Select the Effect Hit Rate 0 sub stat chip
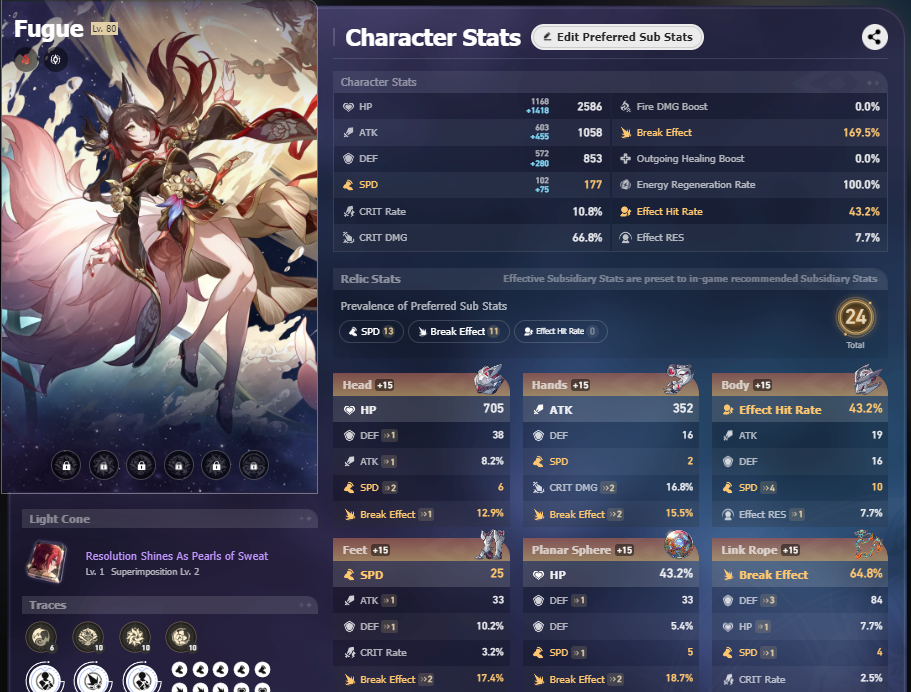This screenshot has height=692, width=911. click(x=561, y=331)
